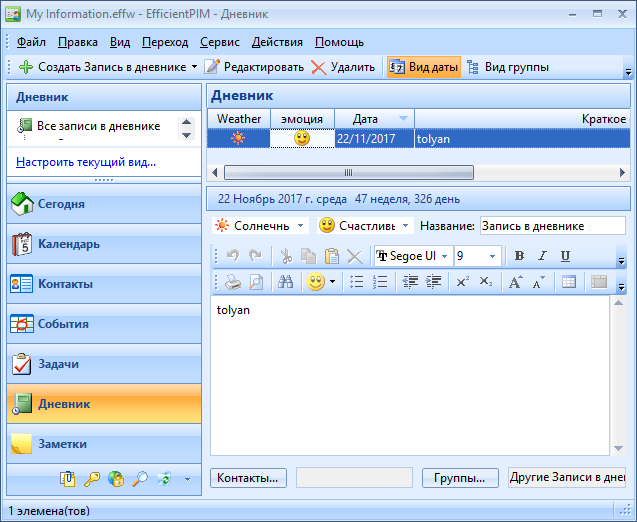This screenshot has width=637, height=522.
Task: Click the Настроить текущий вид link
Action: [86, 162]
